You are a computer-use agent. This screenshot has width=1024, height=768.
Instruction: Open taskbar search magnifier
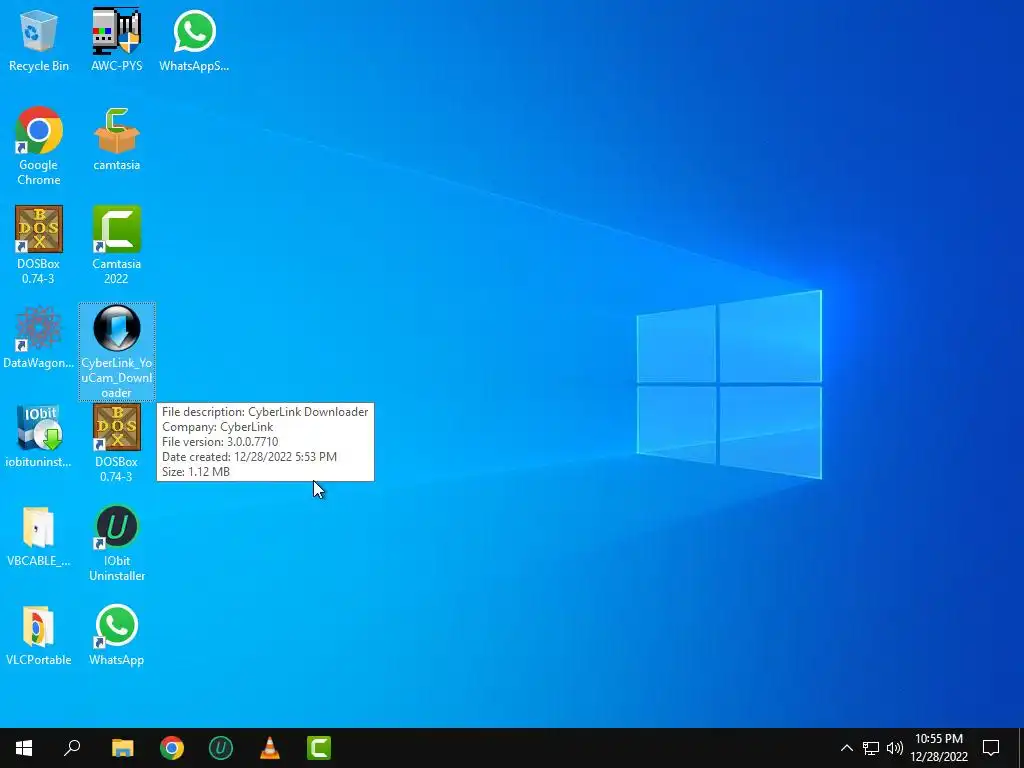[x=72, y=748]
